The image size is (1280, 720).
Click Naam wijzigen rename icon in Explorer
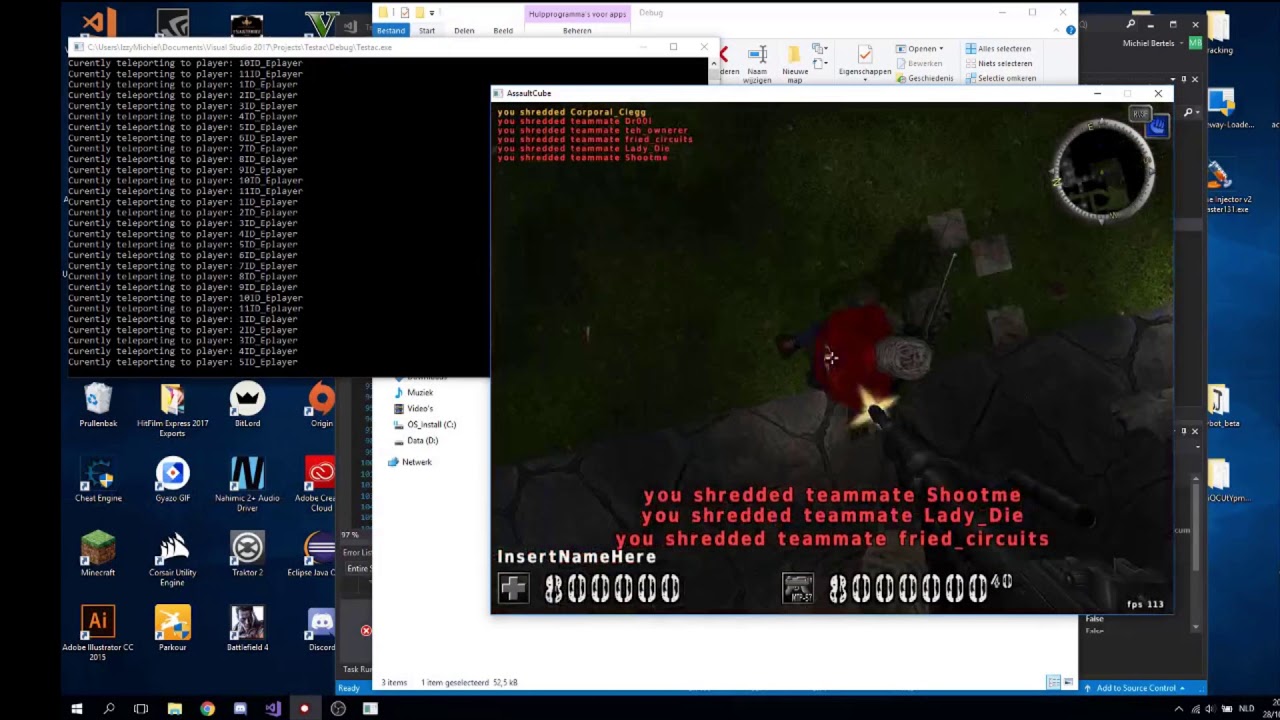[757, 63]
